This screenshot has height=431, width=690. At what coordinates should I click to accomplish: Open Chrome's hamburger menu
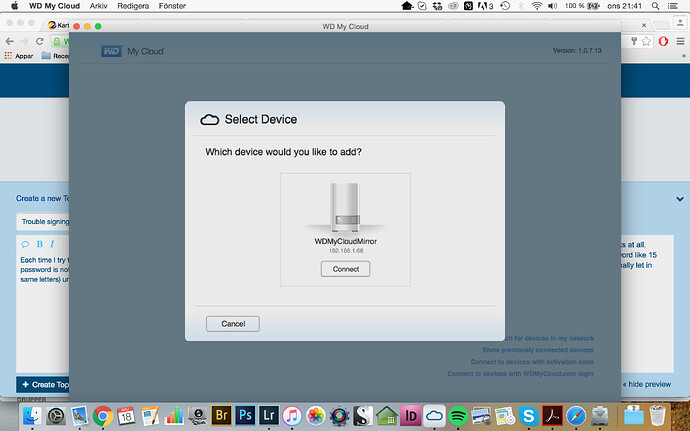coord(680,41)
